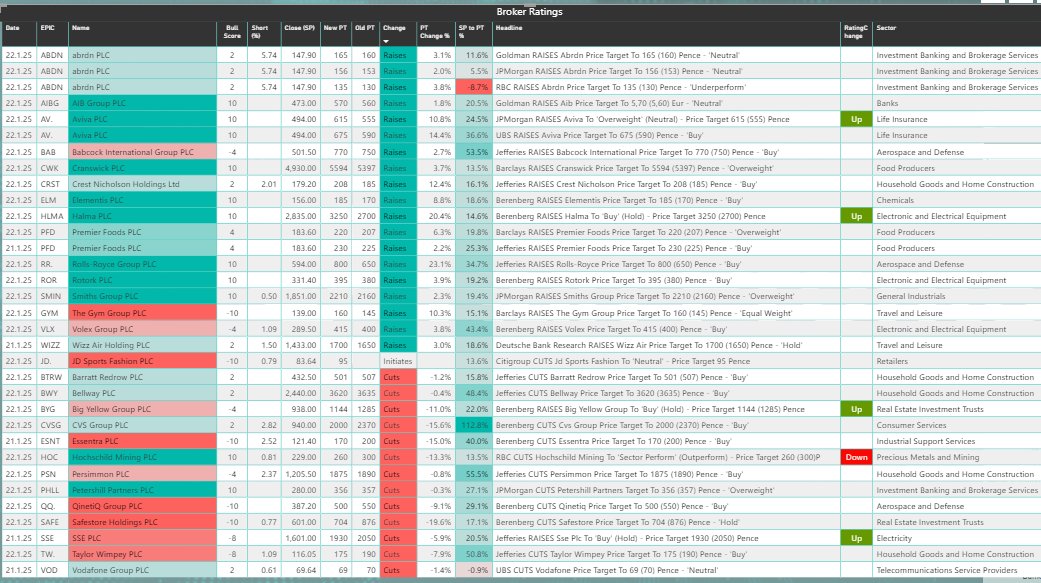Select the Smiths Group PLC cell
Viewport: 1041px width, 583px height.
[x=142, y=296]
